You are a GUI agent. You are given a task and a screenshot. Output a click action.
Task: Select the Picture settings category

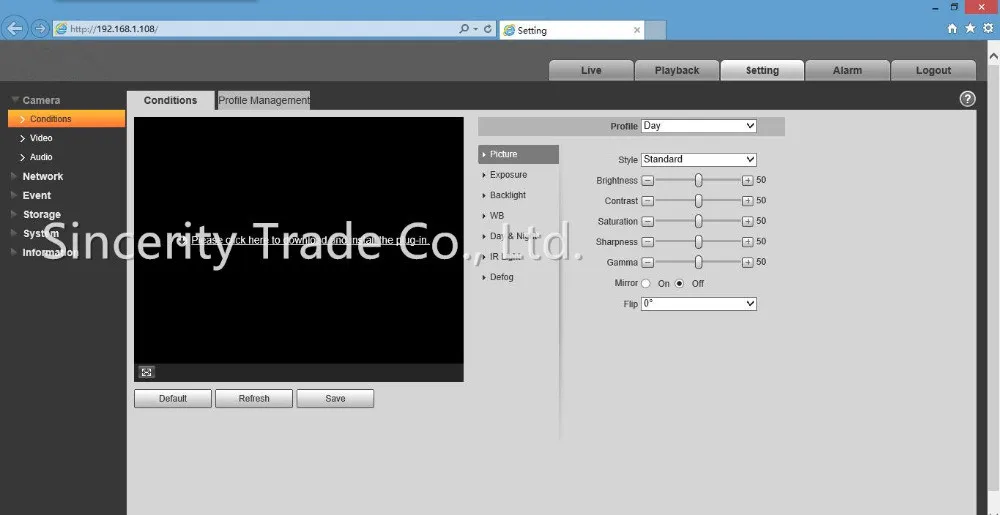tap(518, 154)
